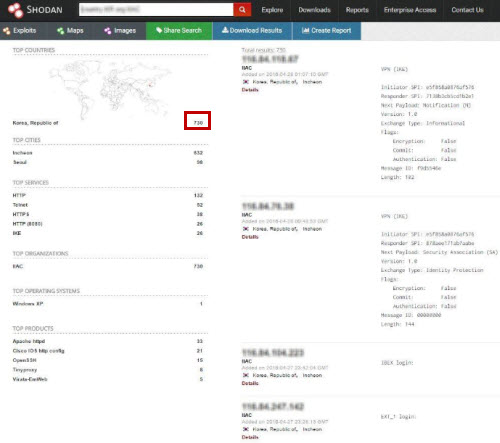Image resolution: width=500 pixels, height=443 pixels.
Task: Click the Create Report button
Action: pos(327,31)
